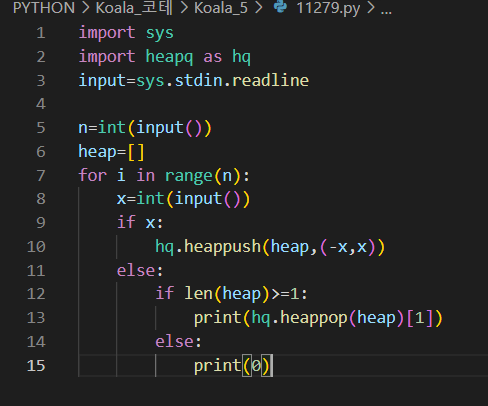
Task: Click 'heappush' on line 10
Action: [222, 247]
